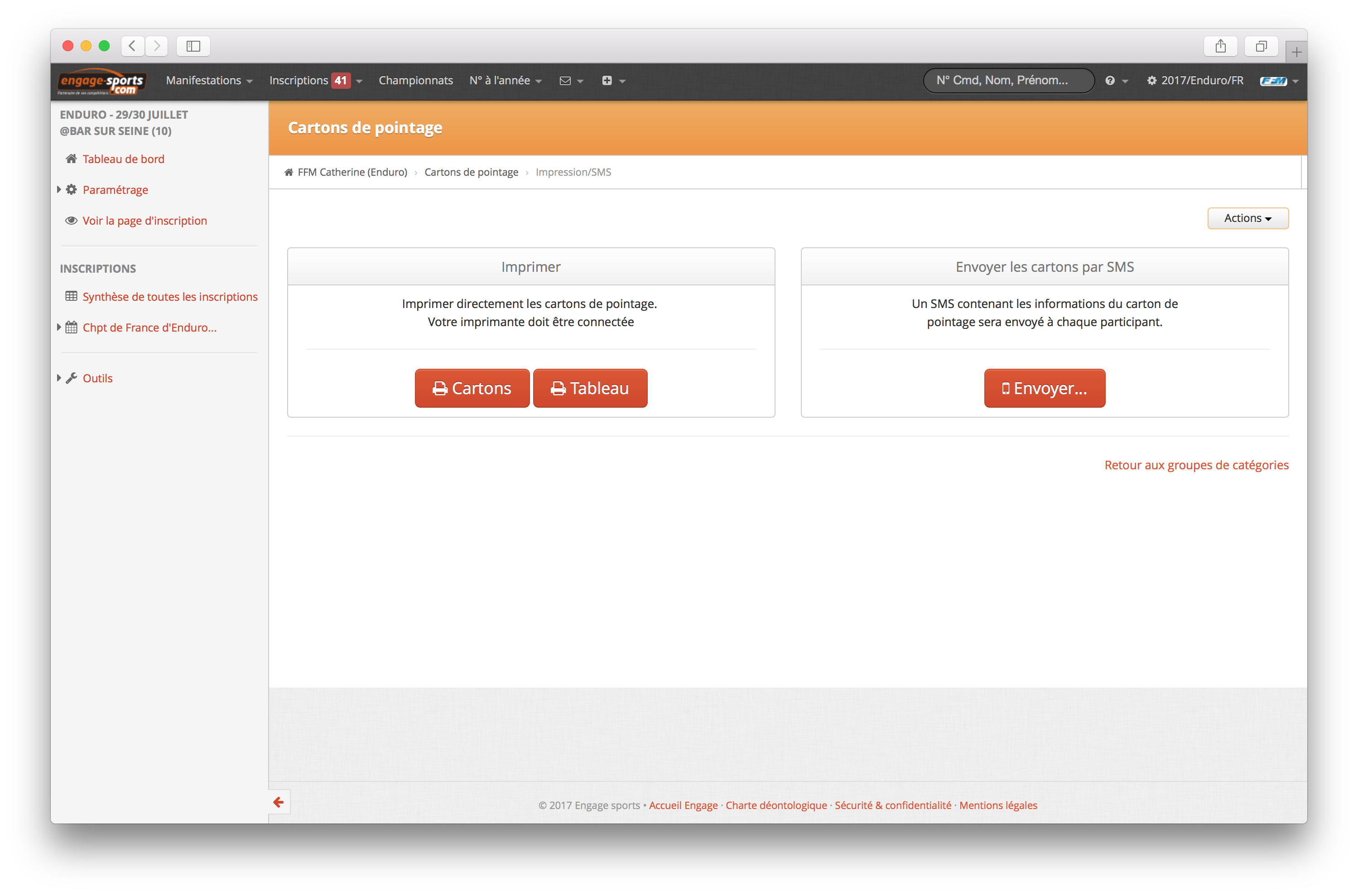Click Cartons de pointage breadcrumb
1358x896 pixels.
tap(471, 172)
